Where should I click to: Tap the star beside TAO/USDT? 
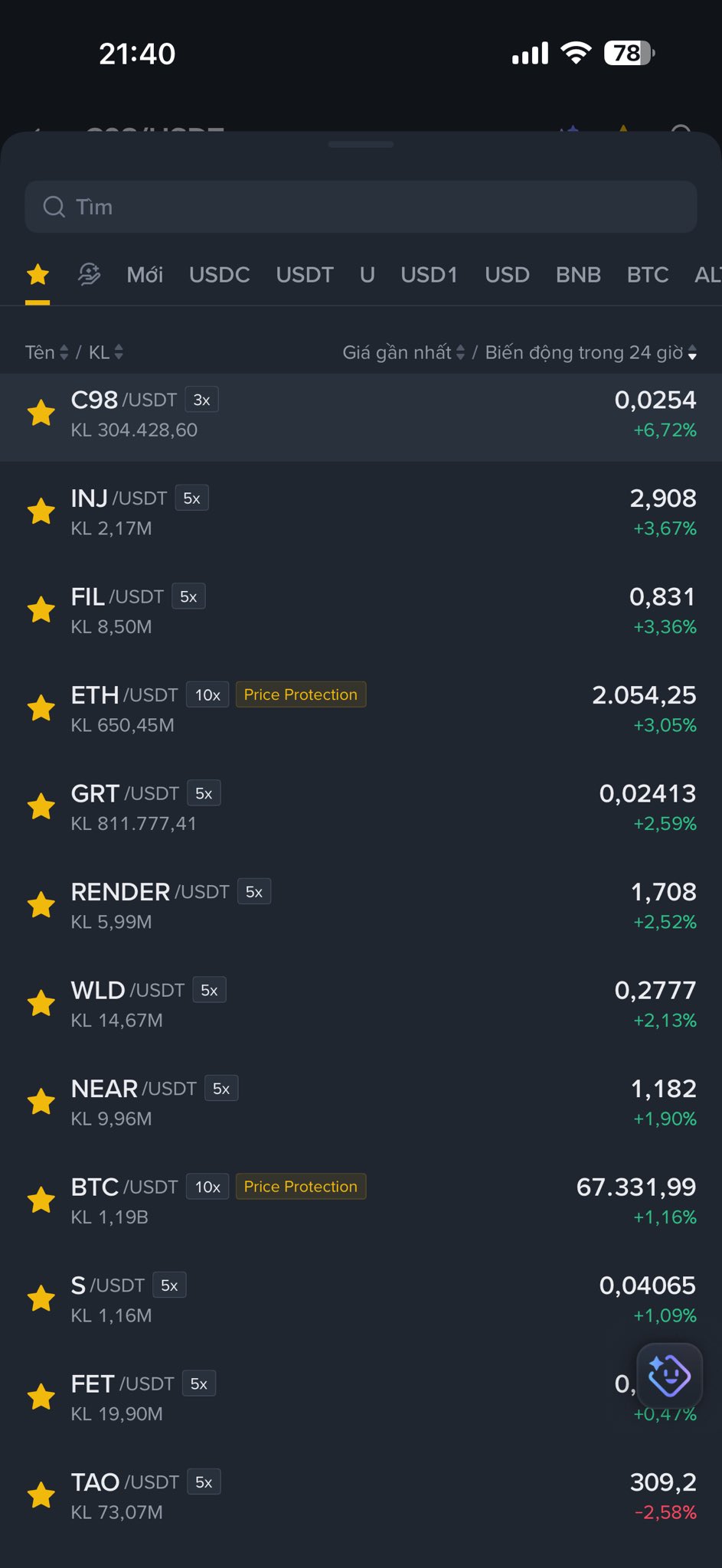pos(41,1495)
